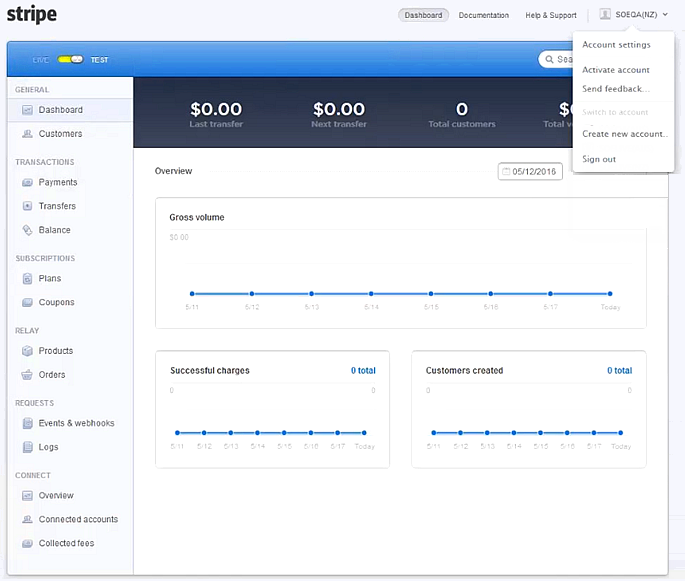The width and height of the screenshot is (685, 581).
Task: Click LIVE mode label
Action: coord(41,60)
